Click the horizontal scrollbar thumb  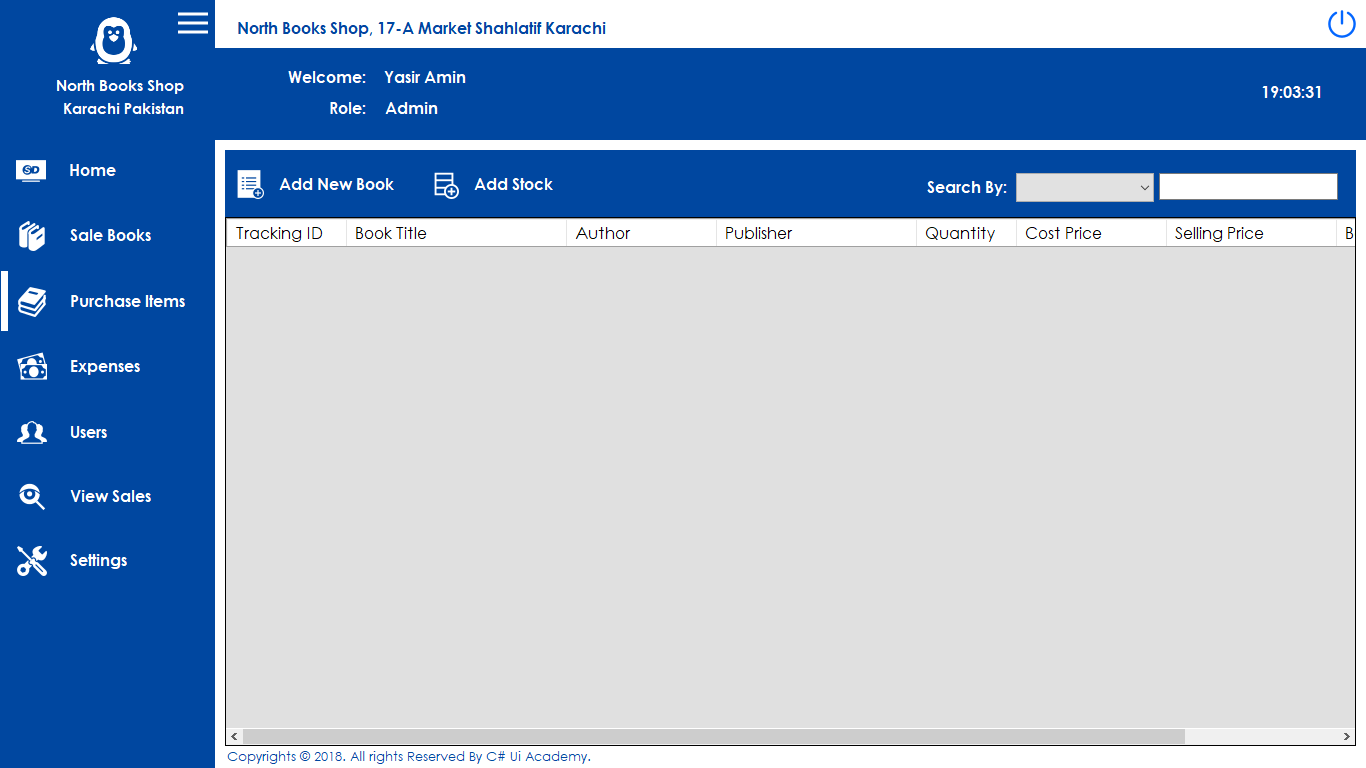[x=713, y=737]
